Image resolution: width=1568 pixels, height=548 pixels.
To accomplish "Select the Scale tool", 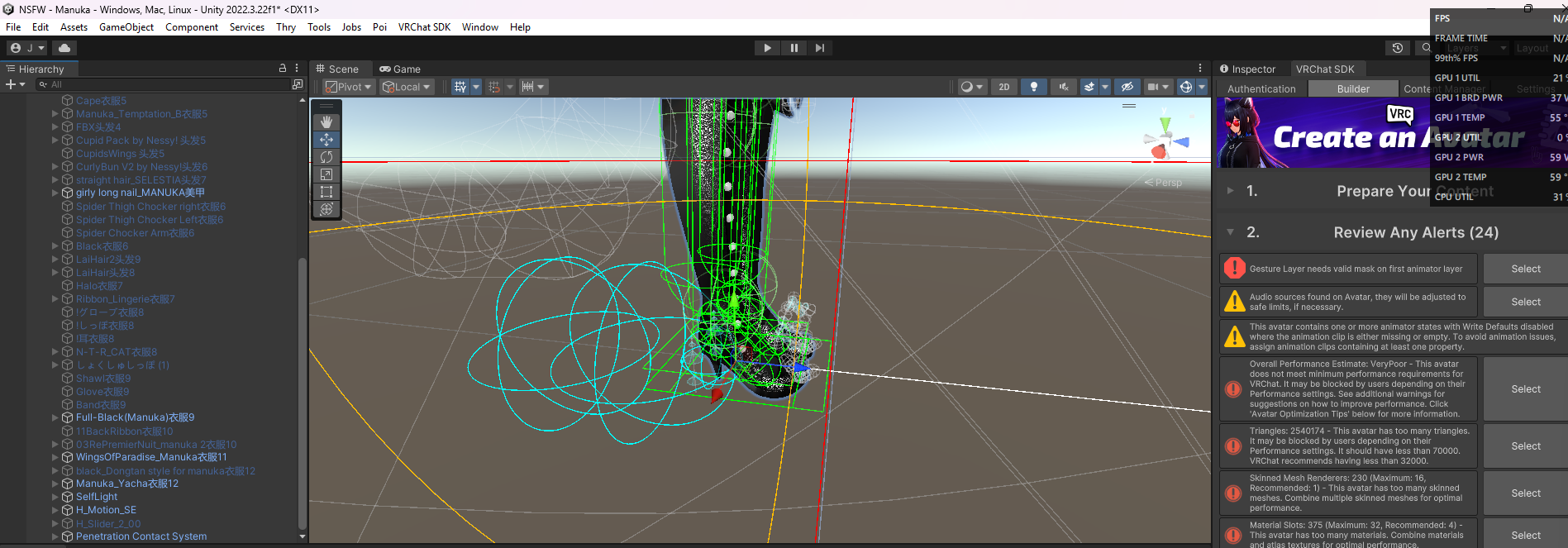I will point(326,174).
